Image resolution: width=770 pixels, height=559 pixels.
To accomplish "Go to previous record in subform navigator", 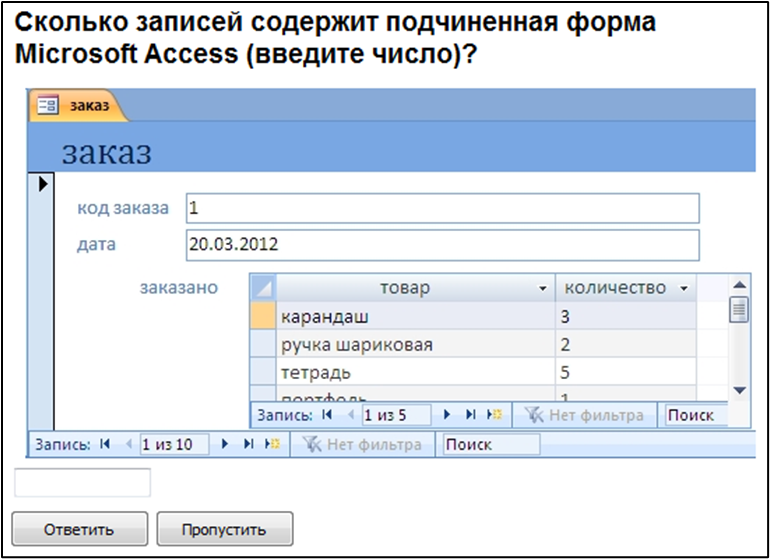I will [x=351, y=415].
